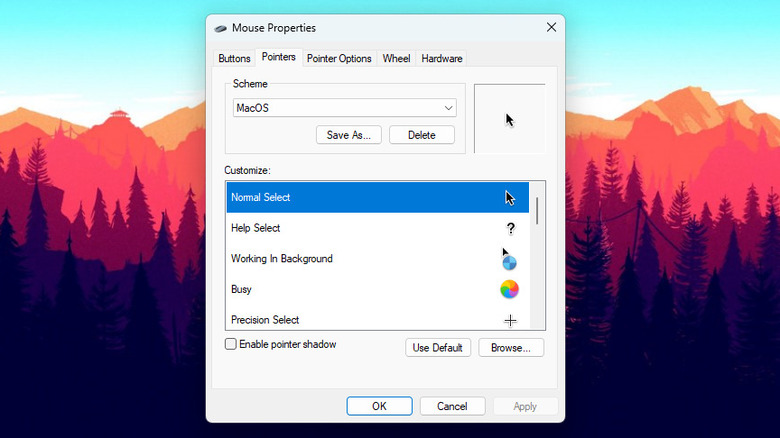Close the Mouse Properties window
The height and width of the screenshot is (438, 780).
point(551,27)
